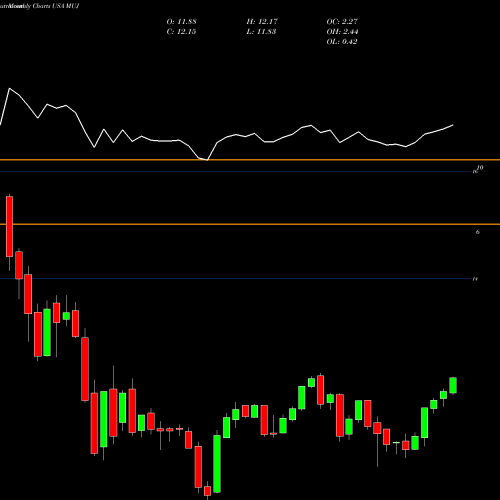The width and height of the screenshot is (500, 500).
Task: Select the rightmost green candlestick
Action: (453, 385)
